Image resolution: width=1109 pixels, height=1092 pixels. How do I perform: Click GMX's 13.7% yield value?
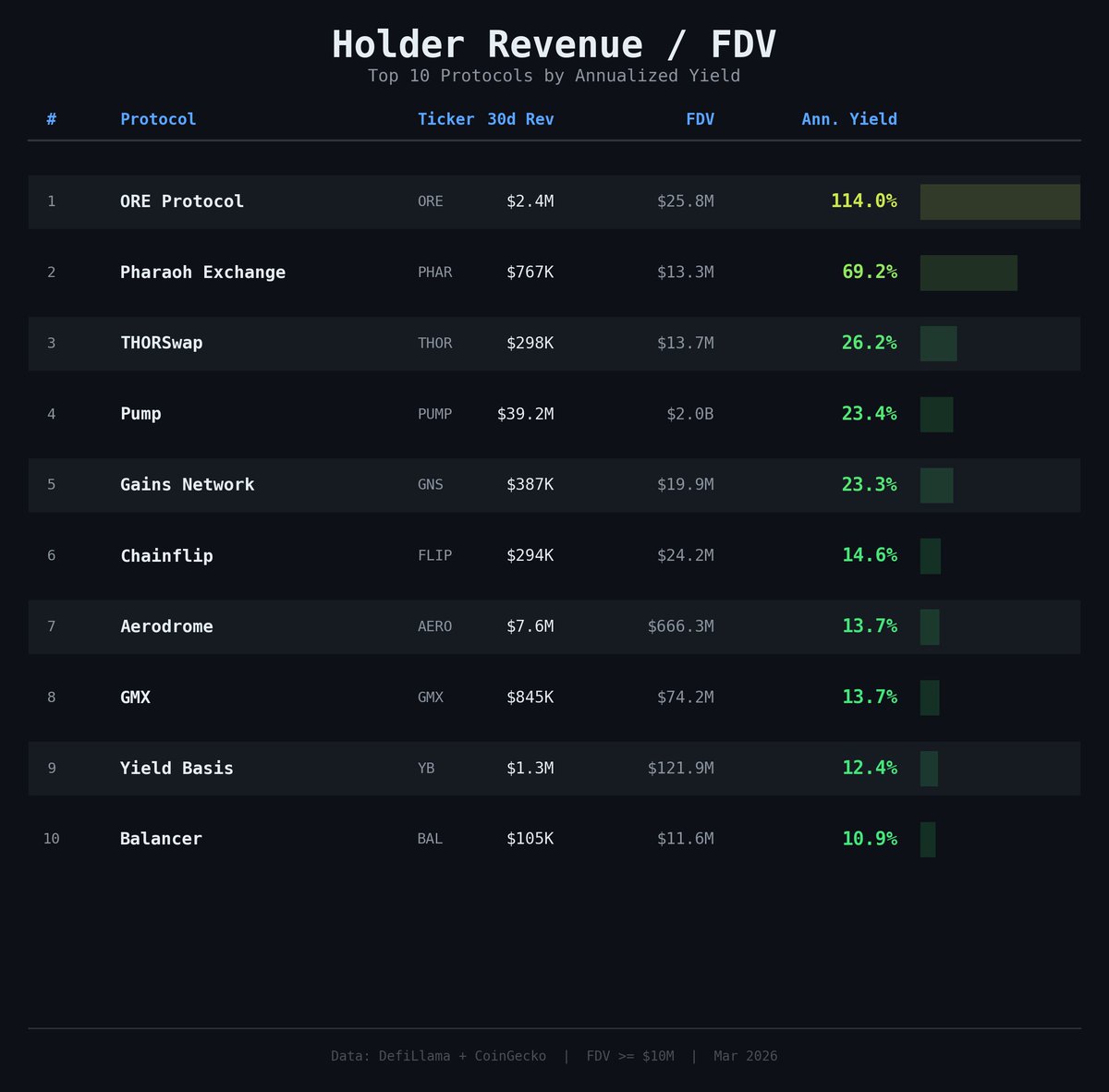tap(869, 698)
